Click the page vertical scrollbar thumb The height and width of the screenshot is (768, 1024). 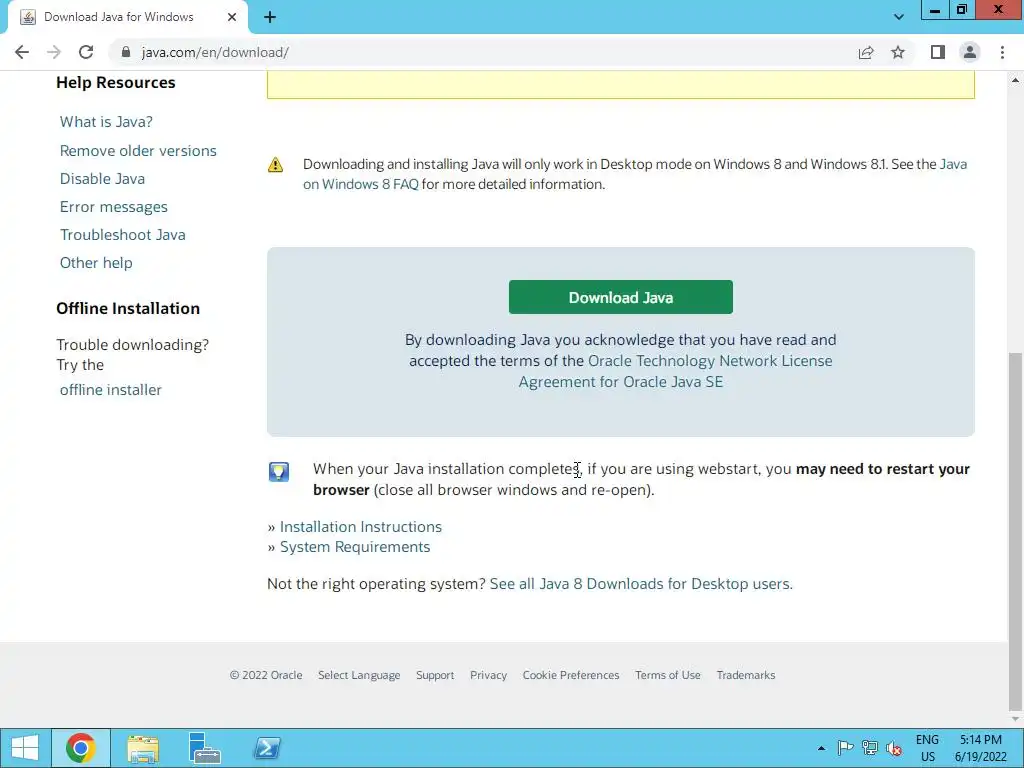[x=1016, y=530]
